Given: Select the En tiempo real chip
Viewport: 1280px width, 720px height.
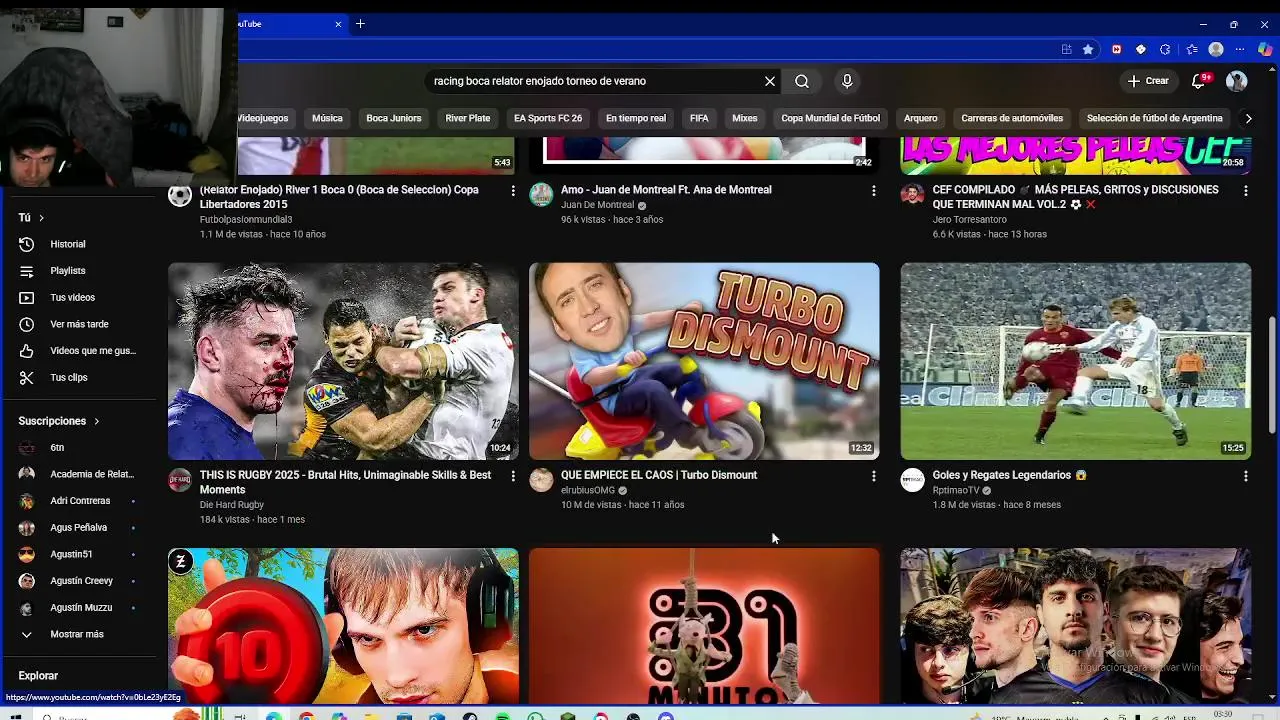Looking at the screenshot, I should (x=636, y=118).
